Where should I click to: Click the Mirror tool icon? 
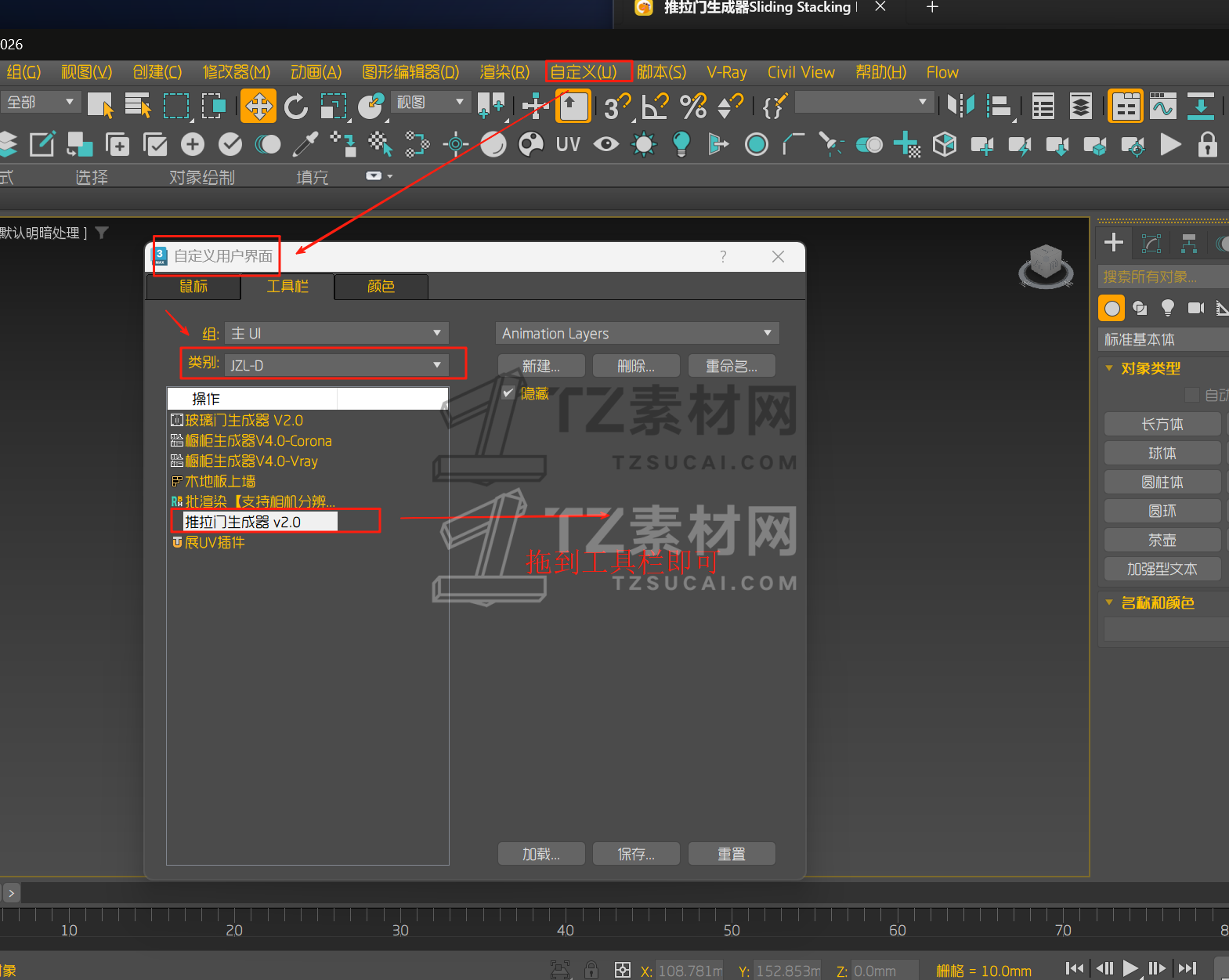960,106
